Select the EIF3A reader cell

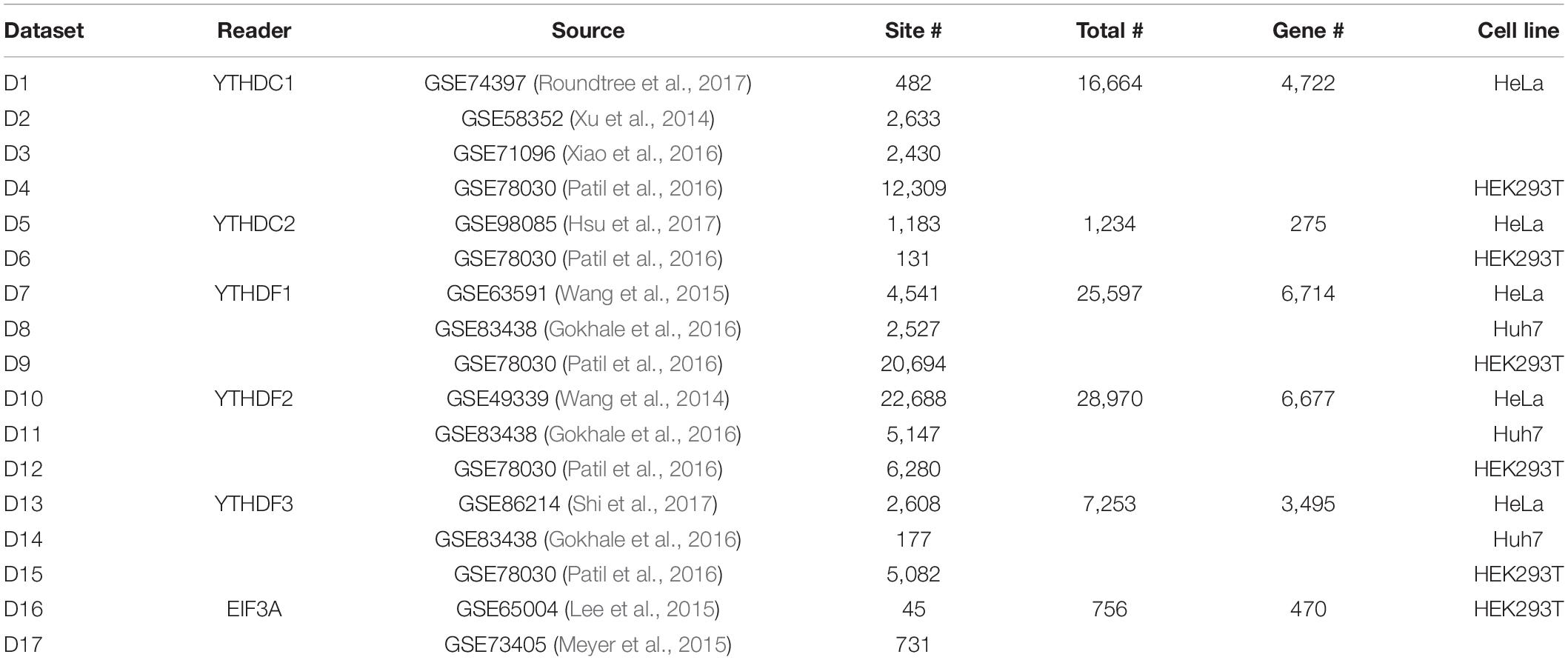pyautogui.click(x=254, y=609)
